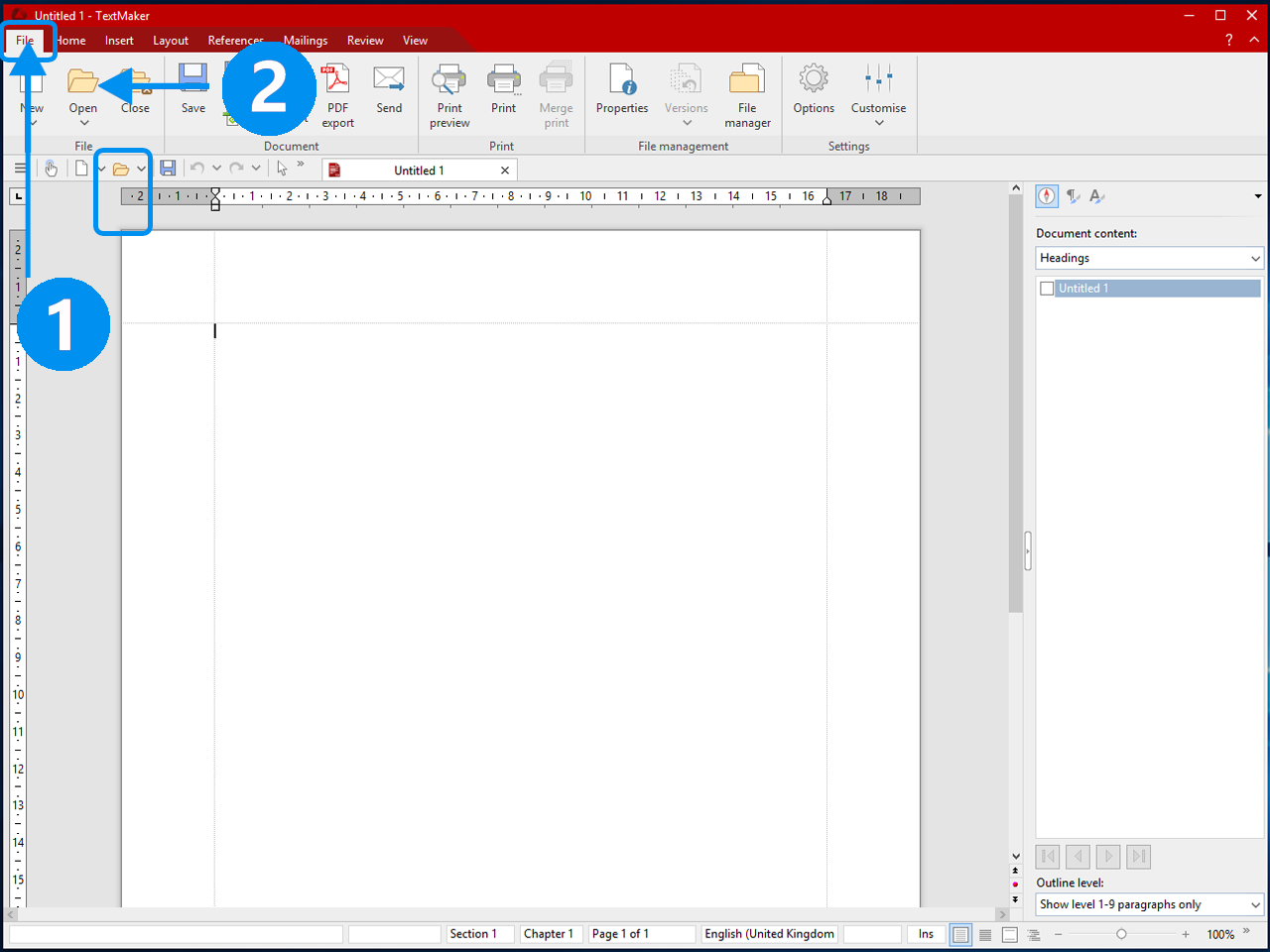Tick the checkbox next to Untitled 1 heading
Viewport: 1270px width, 952px height.
[1047, 288]
